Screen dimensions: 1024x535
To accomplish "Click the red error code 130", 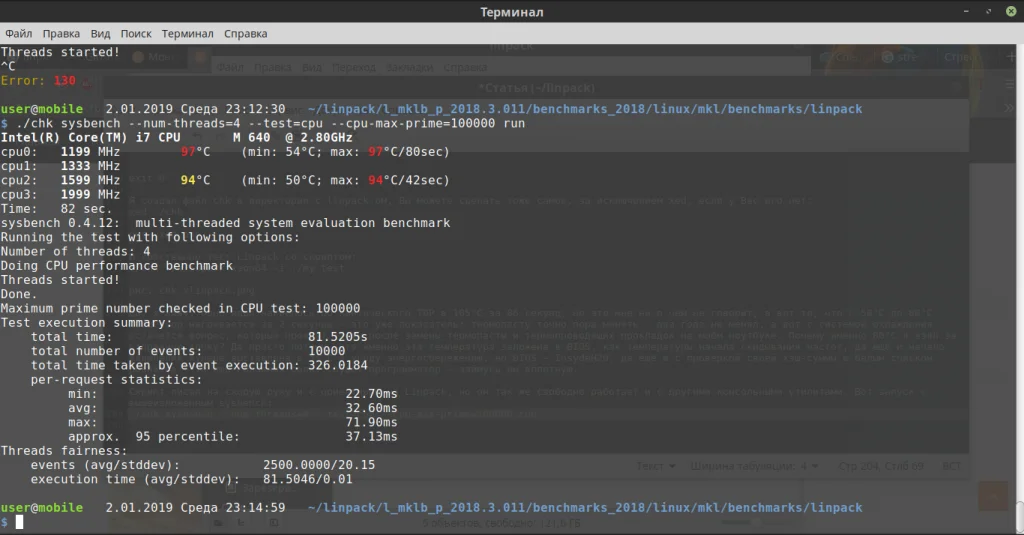I will point(65,80).
